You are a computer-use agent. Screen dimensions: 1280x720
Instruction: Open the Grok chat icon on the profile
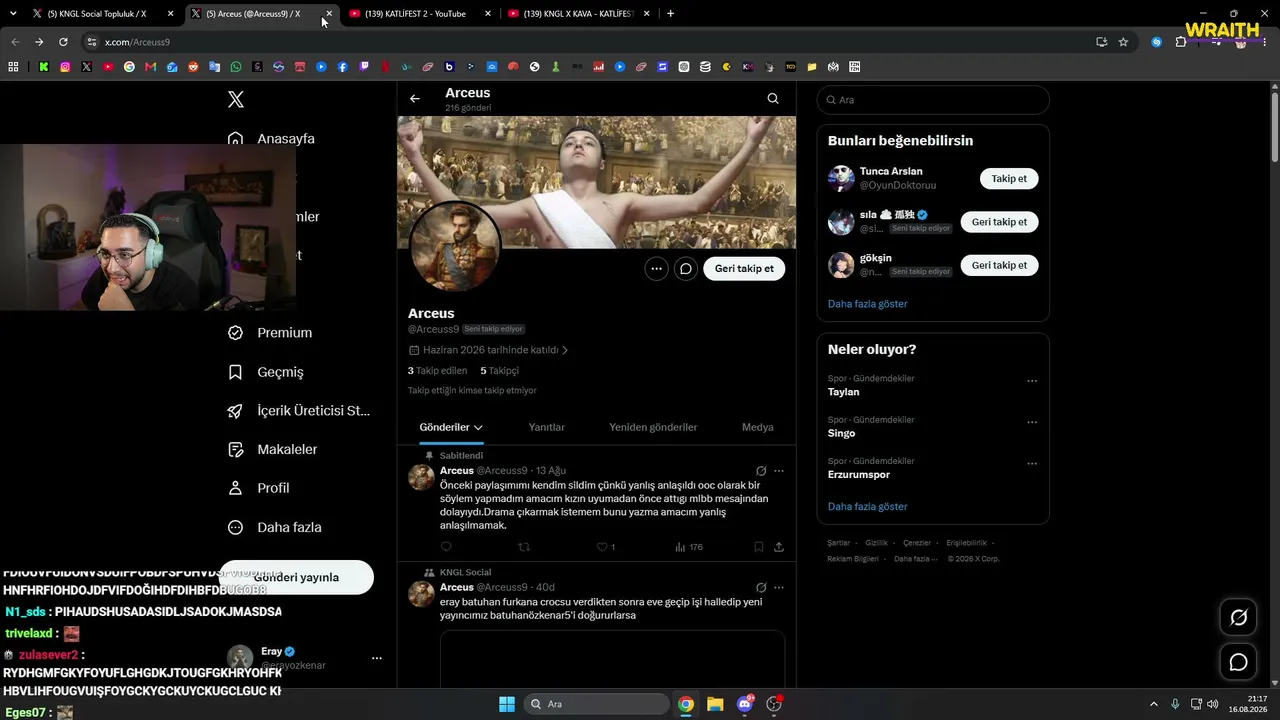point(686,268)
